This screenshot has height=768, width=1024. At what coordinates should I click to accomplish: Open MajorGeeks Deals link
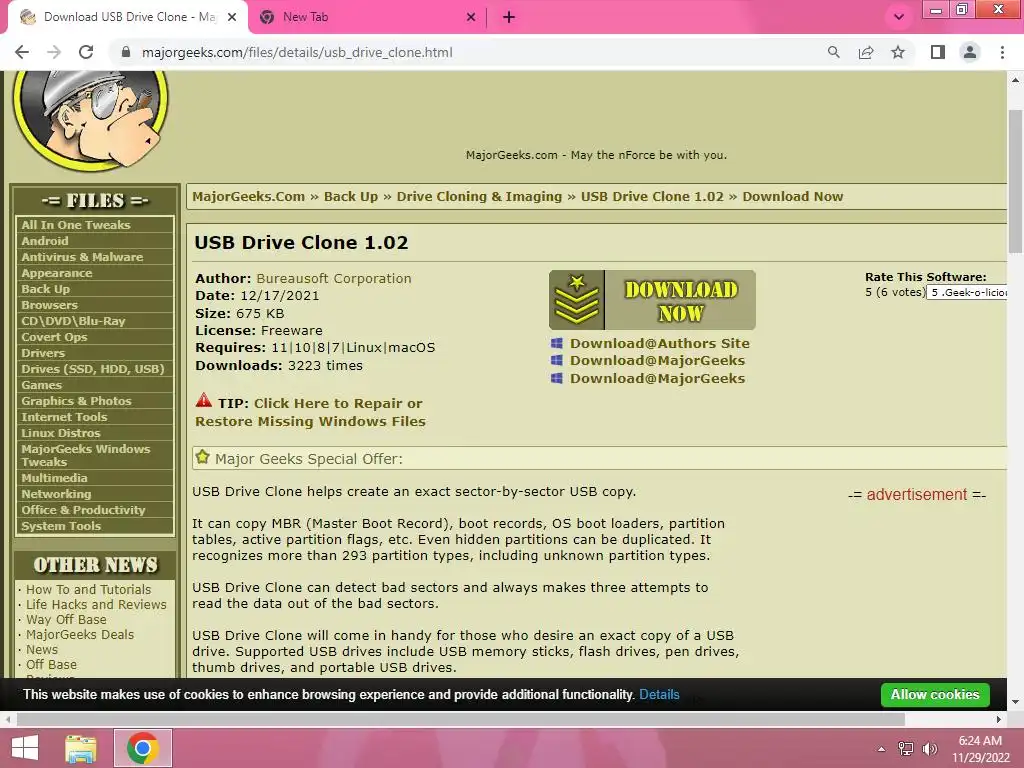pos(80,635)
